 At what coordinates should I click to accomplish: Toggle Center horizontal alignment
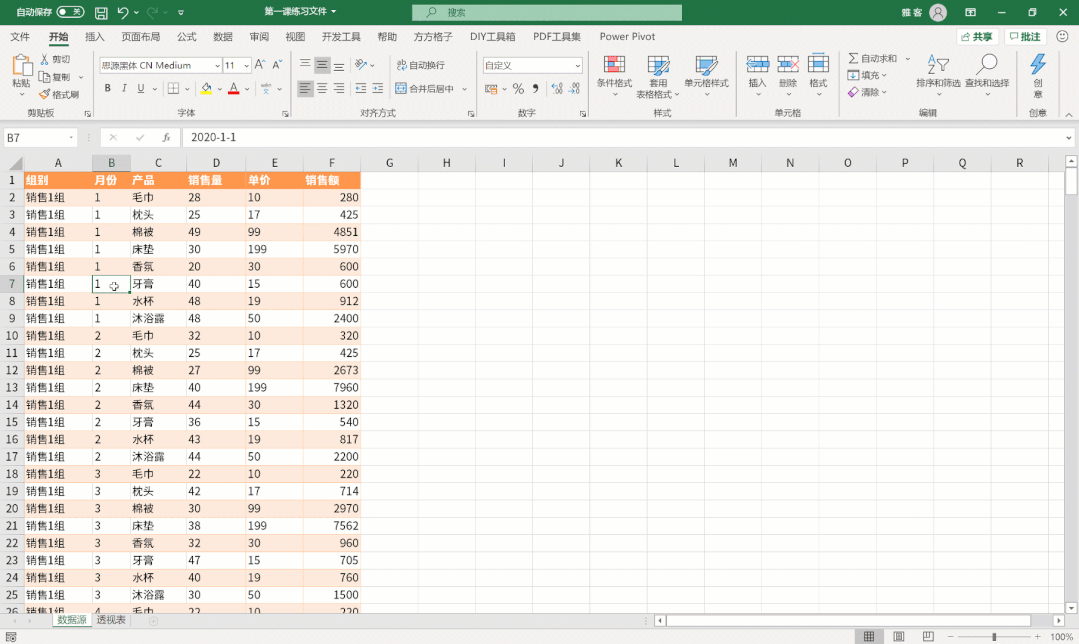[322, 88]
